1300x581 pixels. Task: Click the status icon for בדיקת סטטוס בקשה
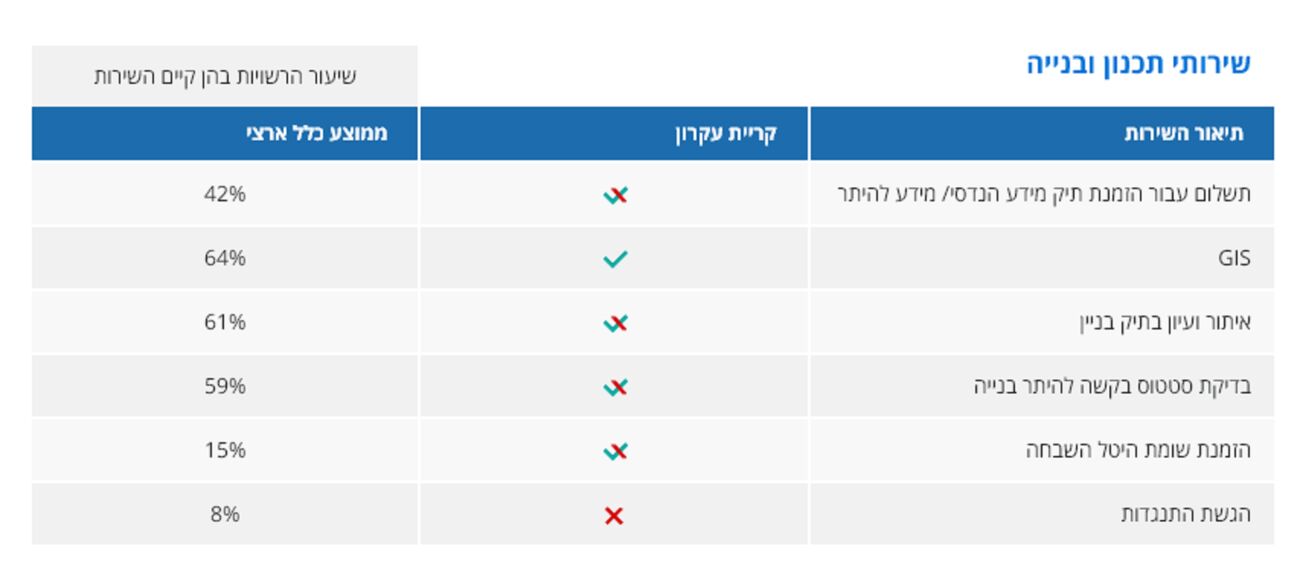point(615,387)
